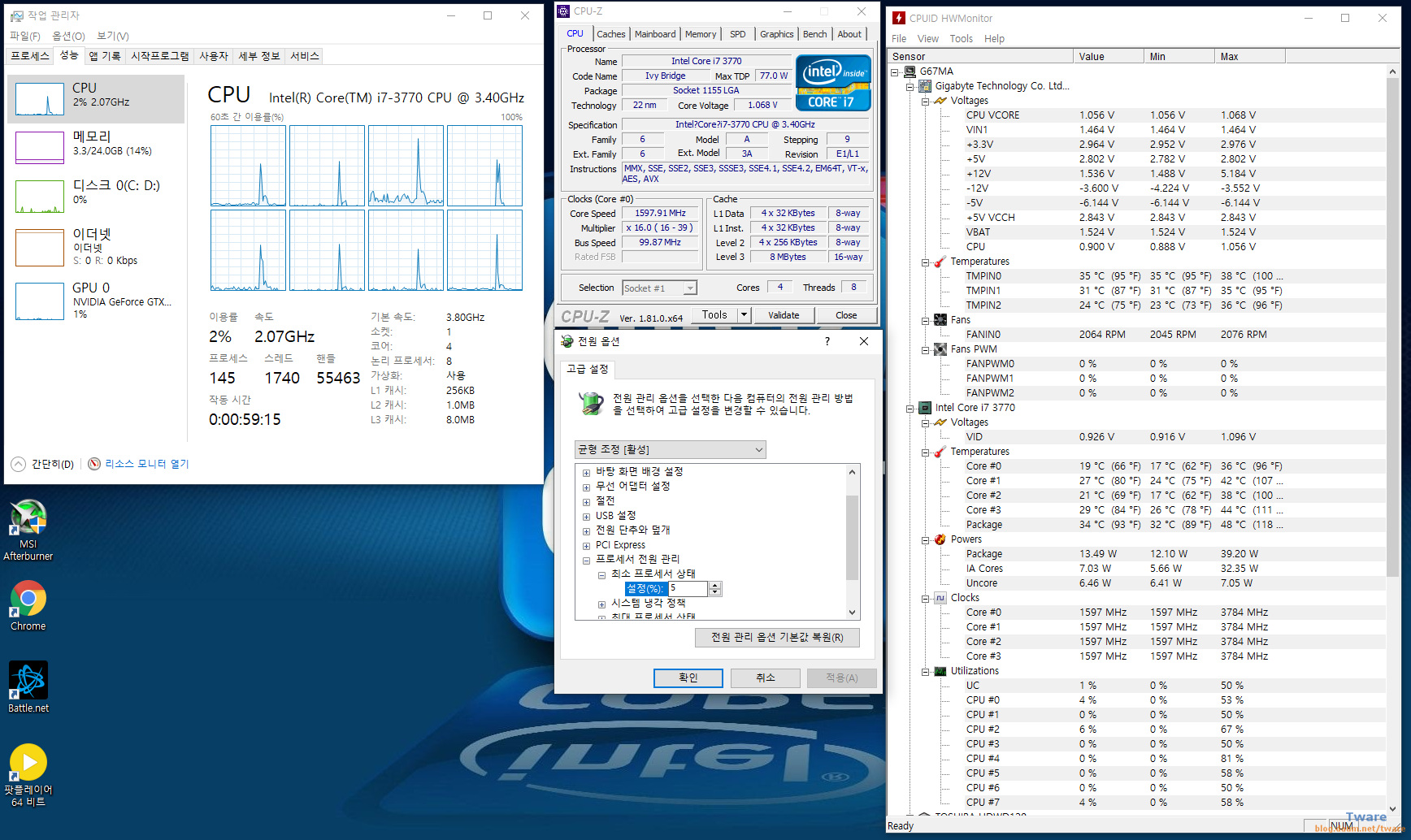Click the Max column header in HWMonitor
This screenshot has width=1411, height=840.
[x=1249, y=57]
